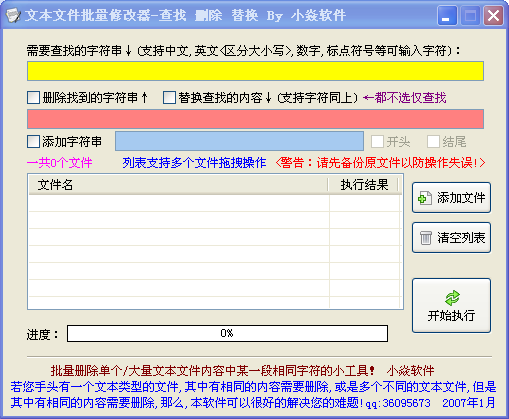
Task: Toggle the disabled 结尾 checkbox
Action: click(x=433, y=141)
